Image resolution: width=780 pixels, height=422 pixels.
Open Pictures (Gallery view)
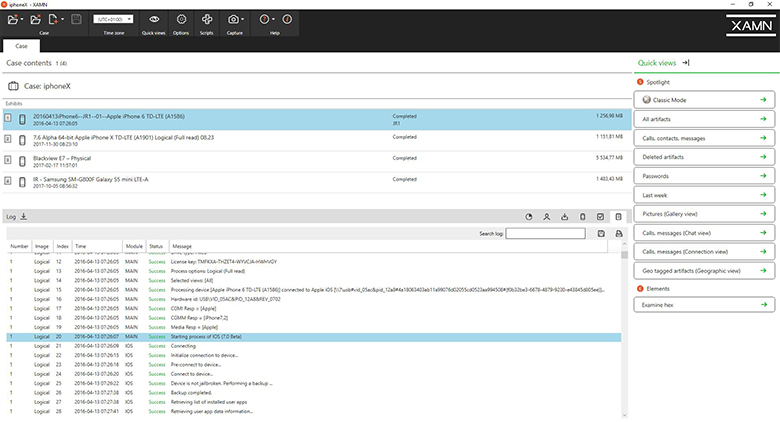point(704,214)
